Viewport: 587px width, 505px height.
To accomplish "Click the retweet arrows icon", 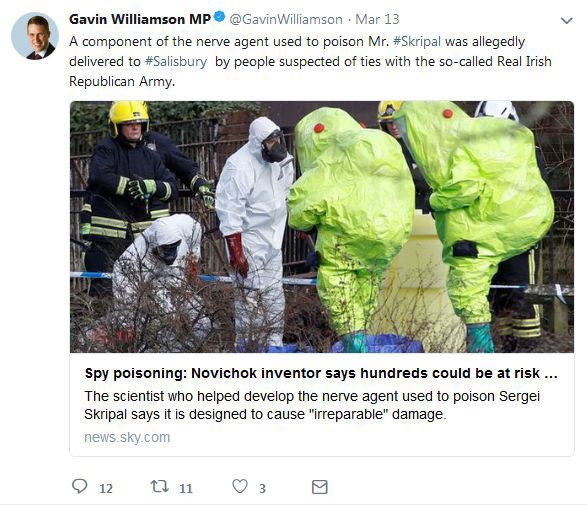I will coord(159,486).
